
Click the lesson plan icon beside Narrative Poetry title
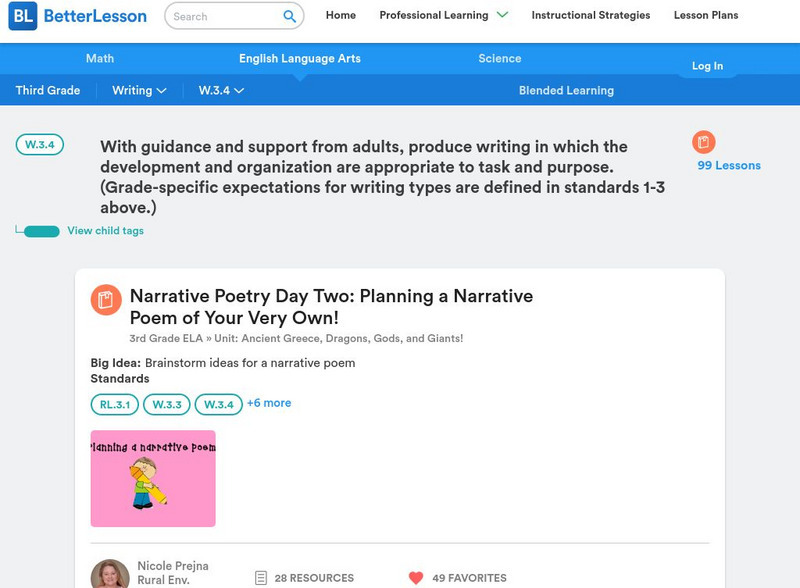(106, 300)
